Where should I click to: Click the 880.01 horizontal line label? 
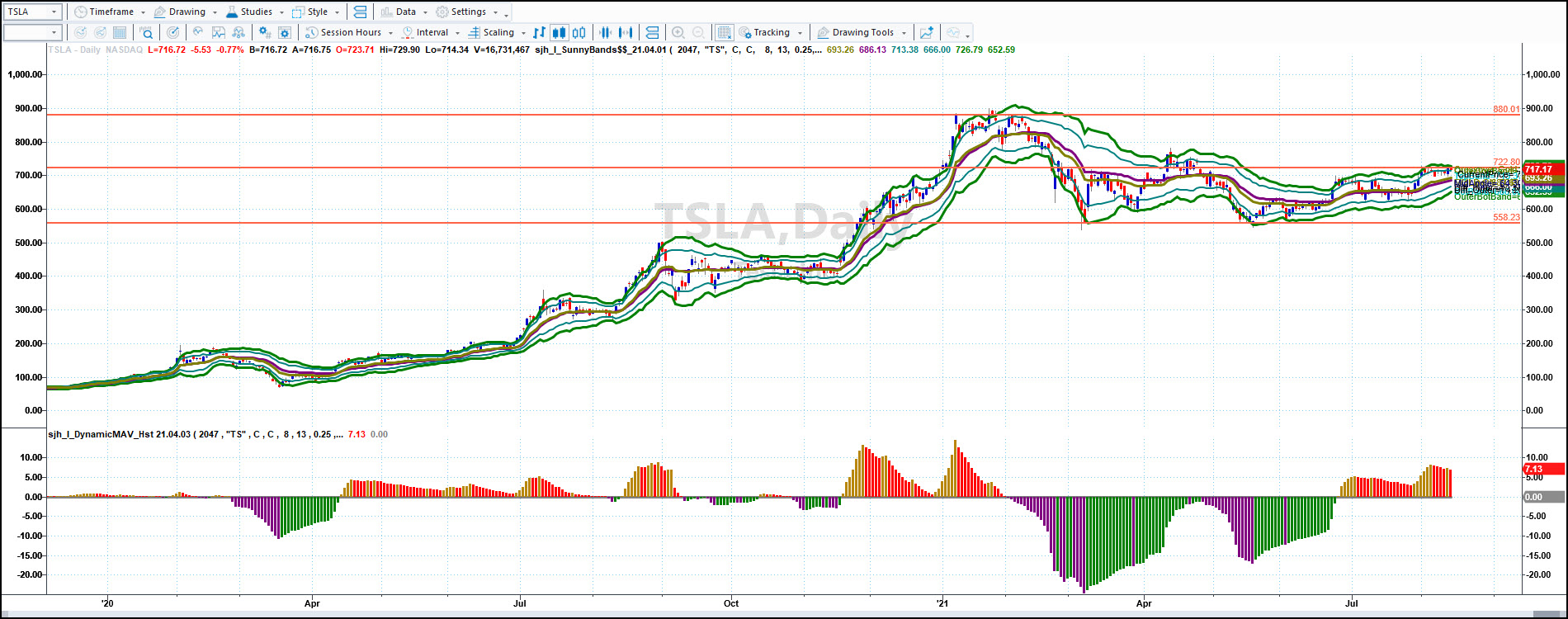[1506, 109]
